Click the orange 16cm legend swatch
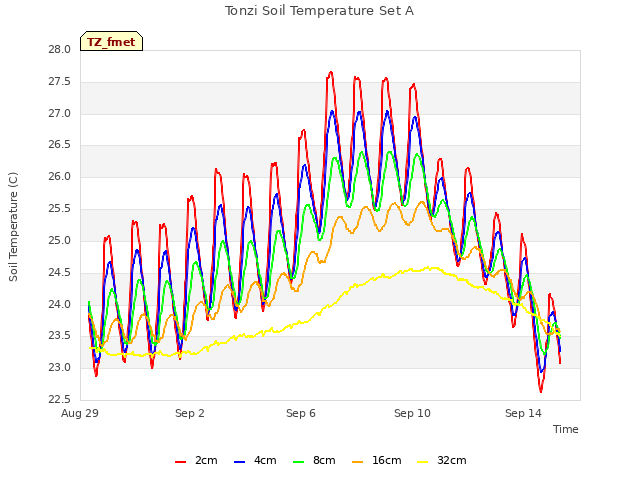Screen dimensions: 640x480 (358, 461)
